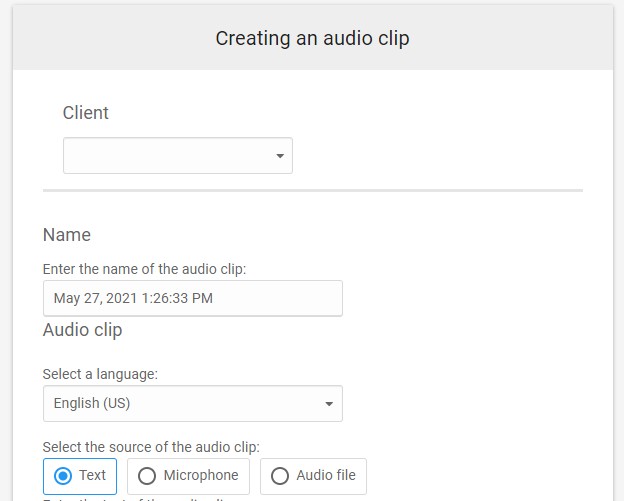Screen dimensions: 624x501
Task: Click the Audio file radio circle
Action: [x=280, y=476]
